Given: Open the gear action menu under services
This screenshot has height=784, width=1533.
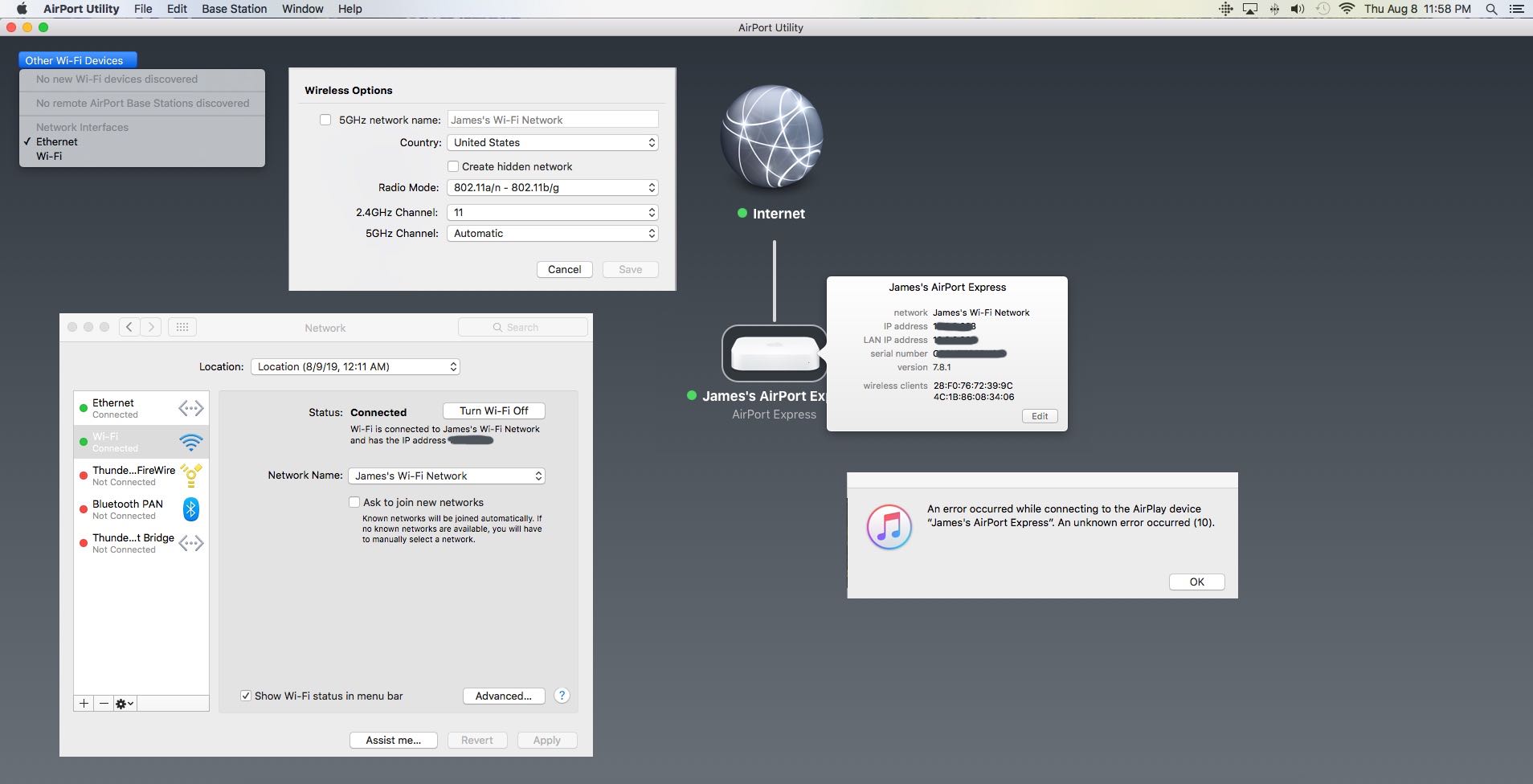Looking at the screenshot, I should tap(125, 703).
